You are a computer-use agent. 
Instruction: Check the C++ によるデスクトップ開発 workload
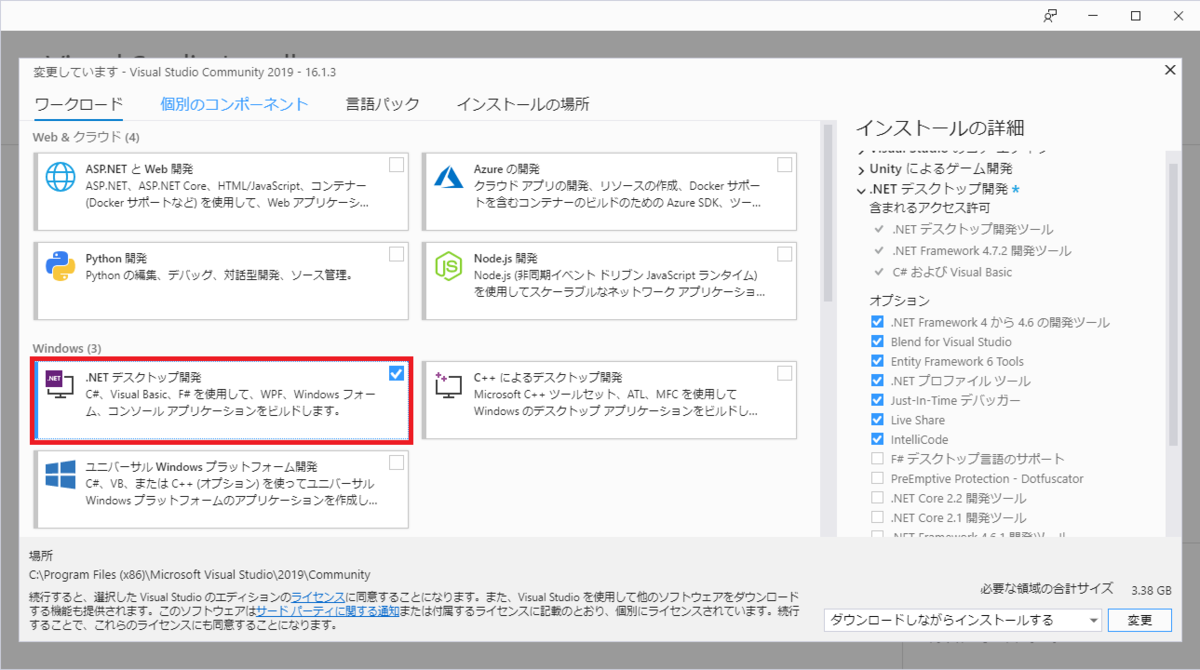(784, 373)
